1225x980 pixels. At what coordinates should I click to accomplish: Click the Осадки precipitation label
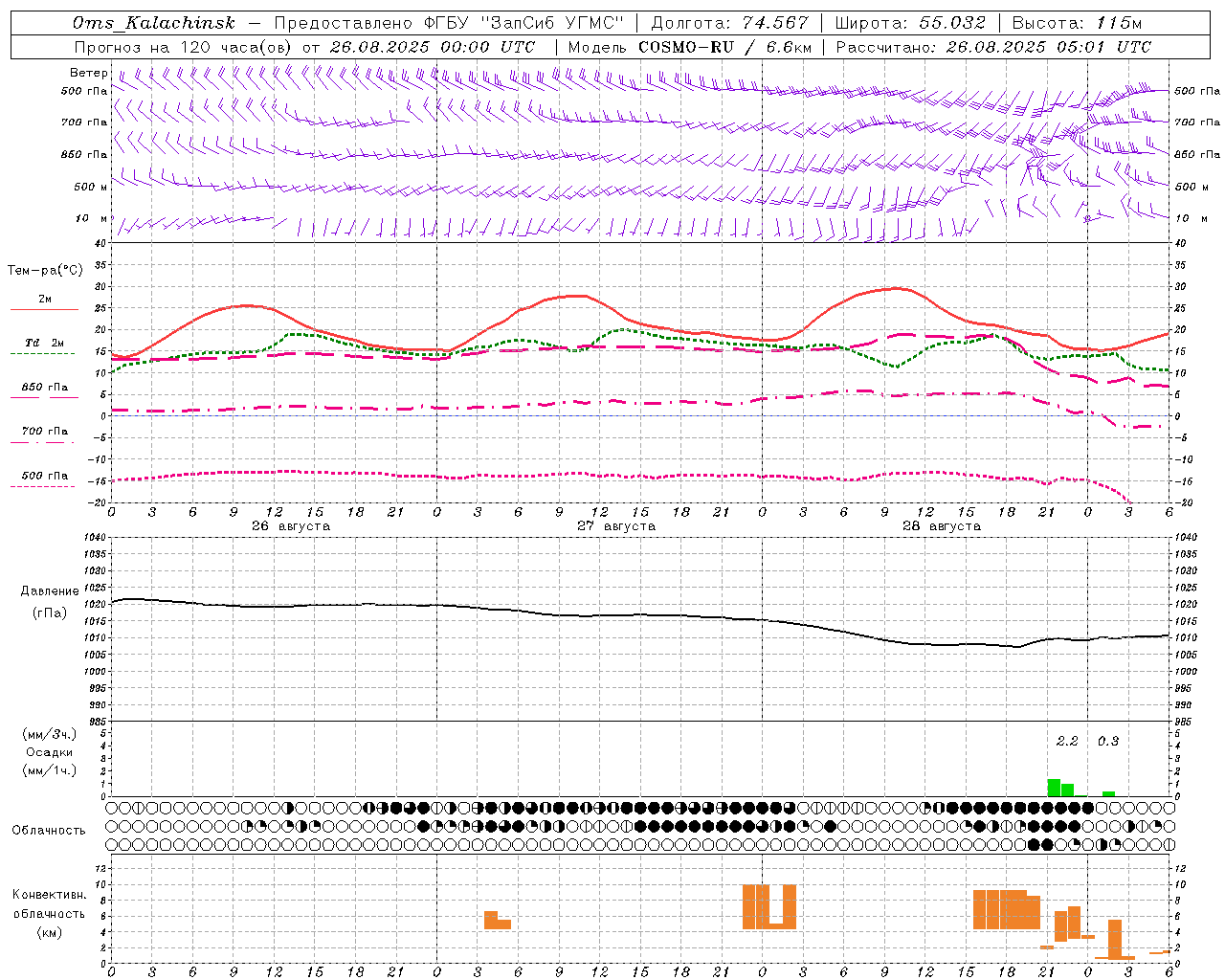[50, 752]
